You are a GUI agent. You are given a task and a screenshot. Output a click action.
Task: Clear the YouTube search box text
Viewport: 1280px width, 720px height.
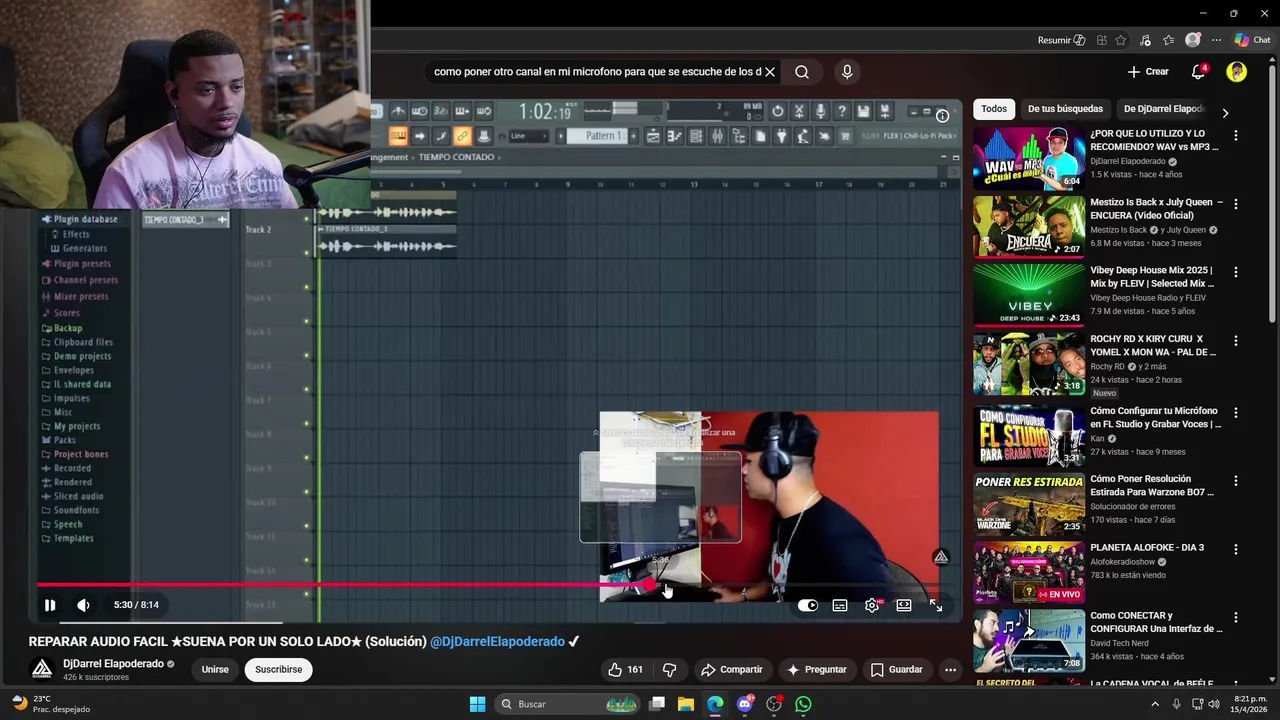(770, 72)
